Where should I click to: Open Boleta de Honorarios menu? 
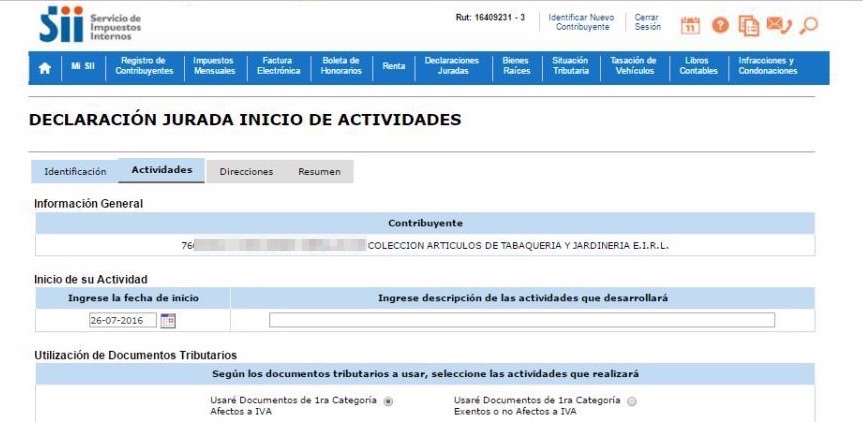(x=341, y=66)
